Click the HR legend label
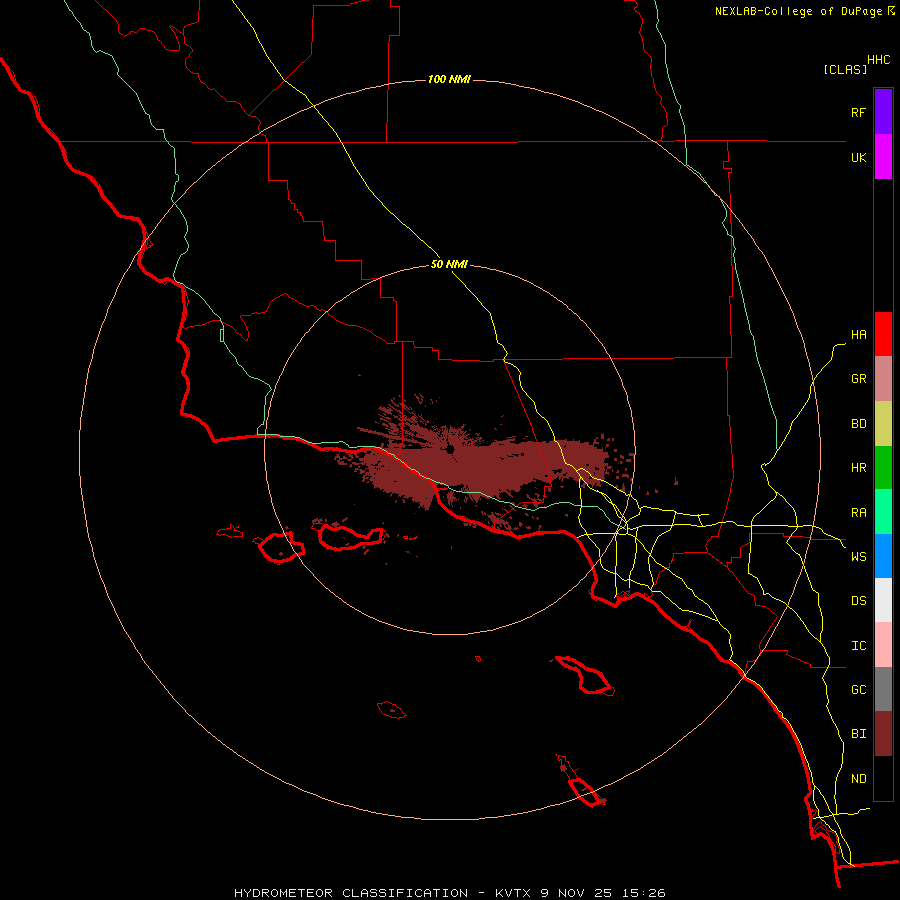The height and width of the screenshot is (900, 900). (x=858, y=468)
